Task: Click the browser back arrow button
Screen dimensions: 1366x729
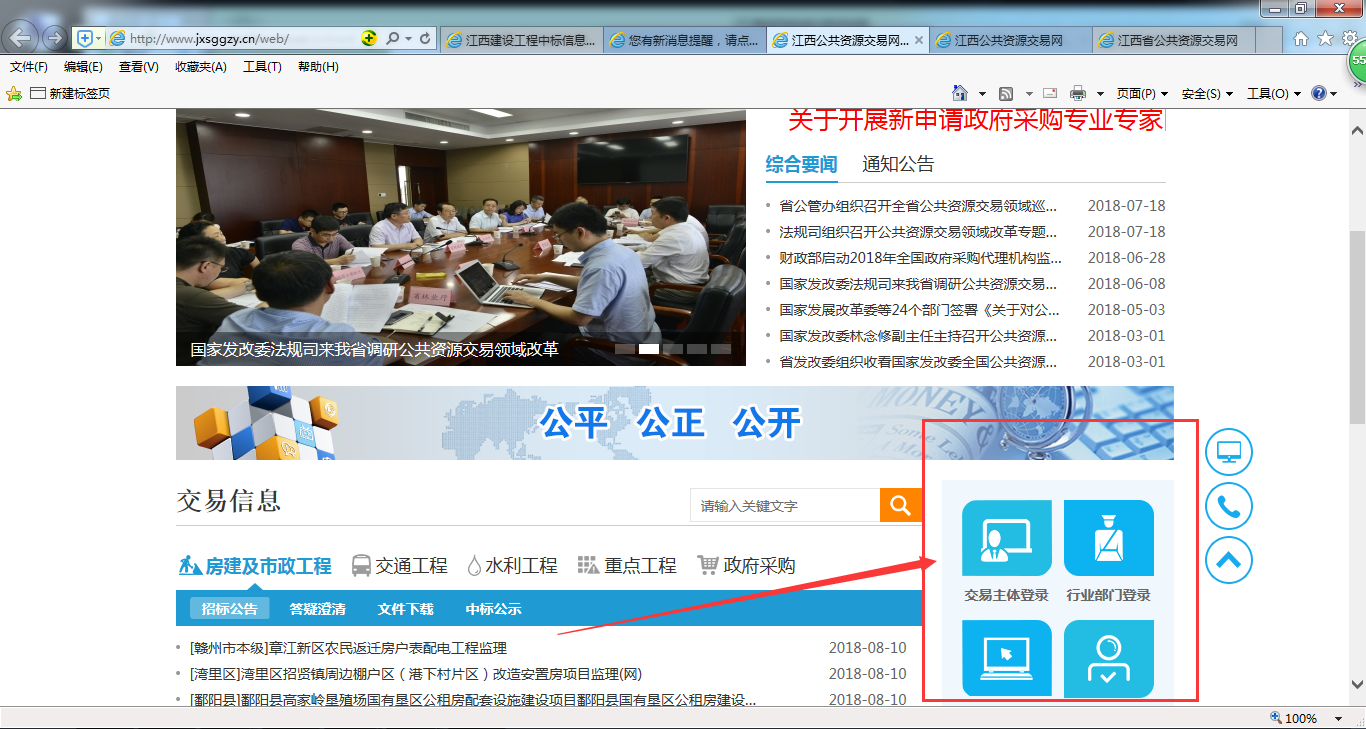Action: (22, 38)
